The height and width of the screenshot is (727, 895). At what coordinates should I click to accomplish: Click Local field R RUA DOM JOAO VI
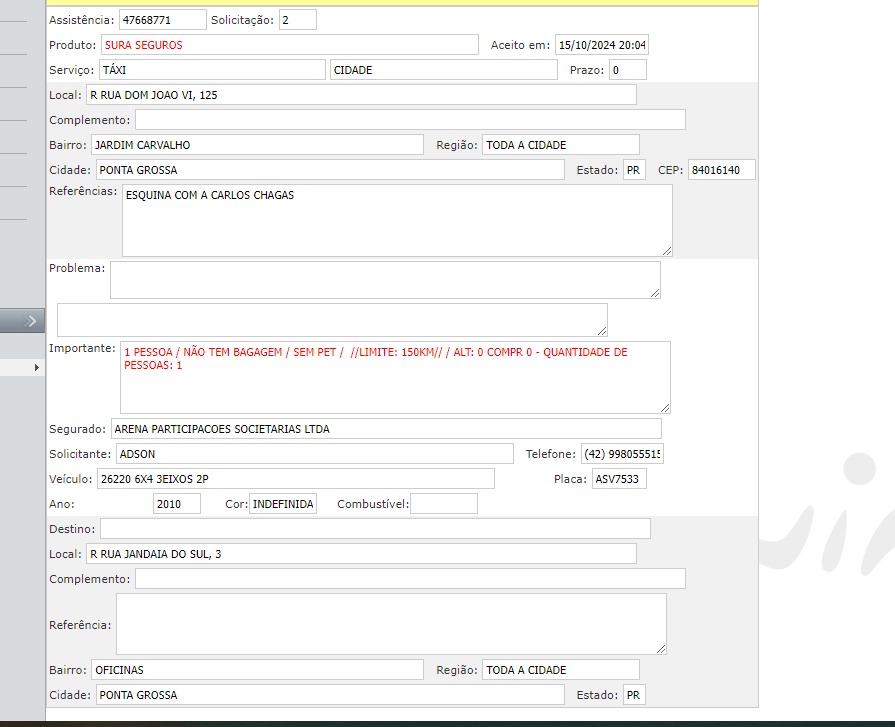(361, 95)
